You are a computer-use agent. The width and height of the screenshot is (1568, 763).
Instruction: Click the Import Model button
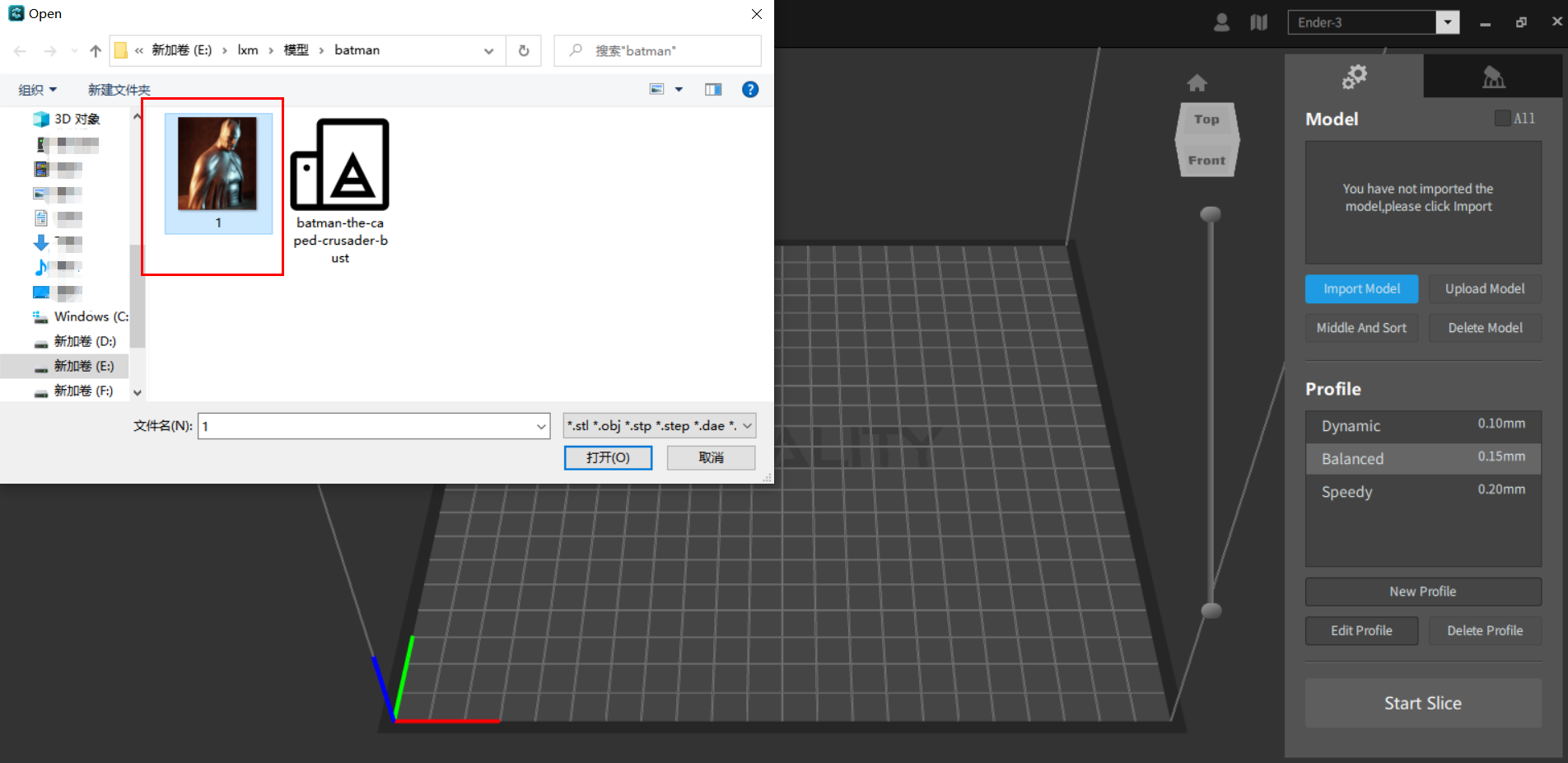click(1361, 288)
